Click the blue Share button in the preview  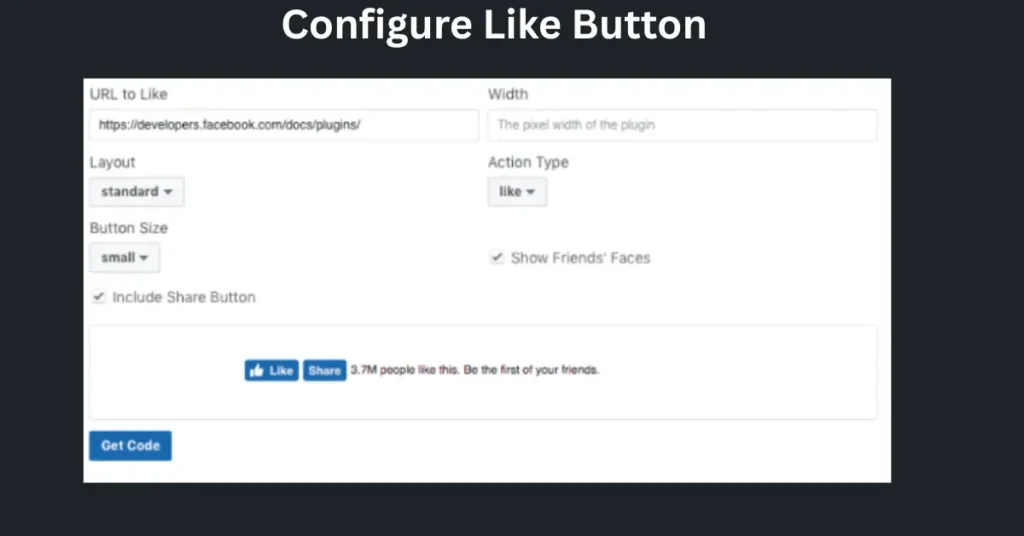tap(325, 371)
